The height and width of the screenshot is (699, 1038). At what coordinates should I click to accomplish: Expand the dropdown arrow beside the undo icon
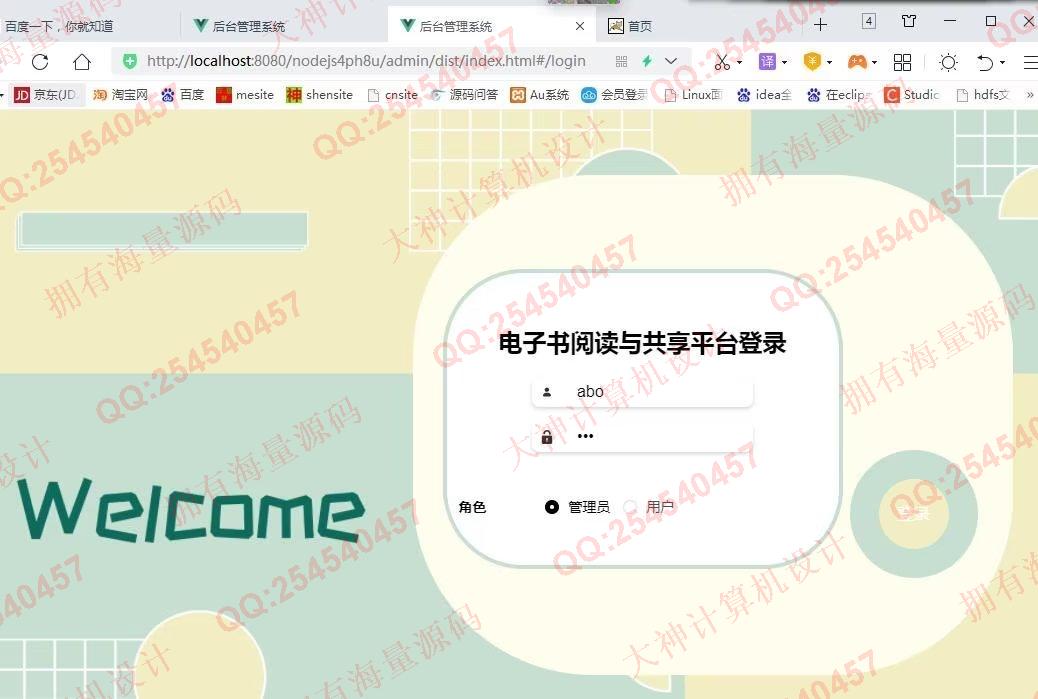pyautogui.click(x=1002, y=62)
